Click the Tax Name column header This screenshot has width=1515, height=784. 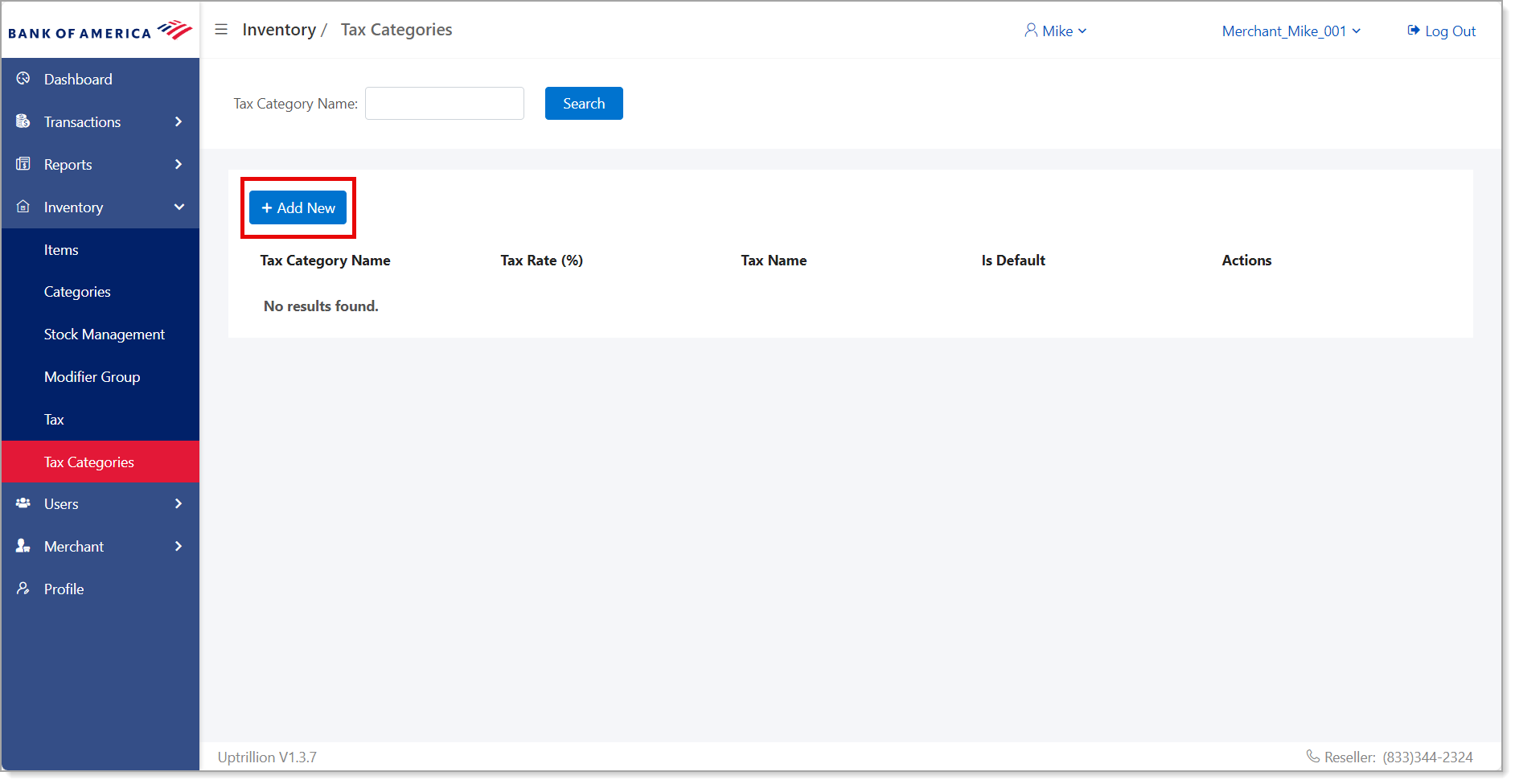coord(774,261)
